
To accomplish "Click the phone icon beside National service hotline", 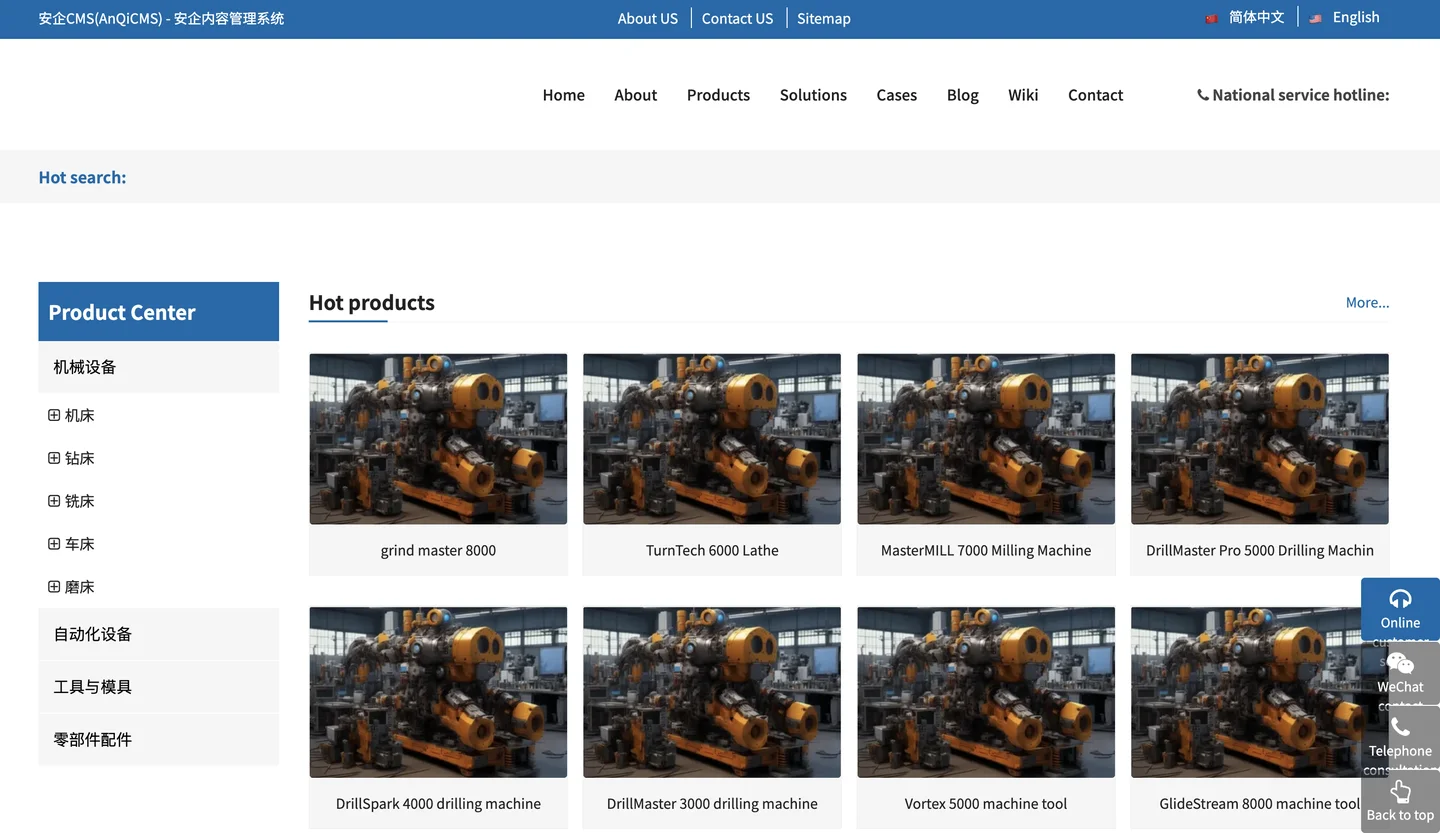I will [x=1202, y=95].
